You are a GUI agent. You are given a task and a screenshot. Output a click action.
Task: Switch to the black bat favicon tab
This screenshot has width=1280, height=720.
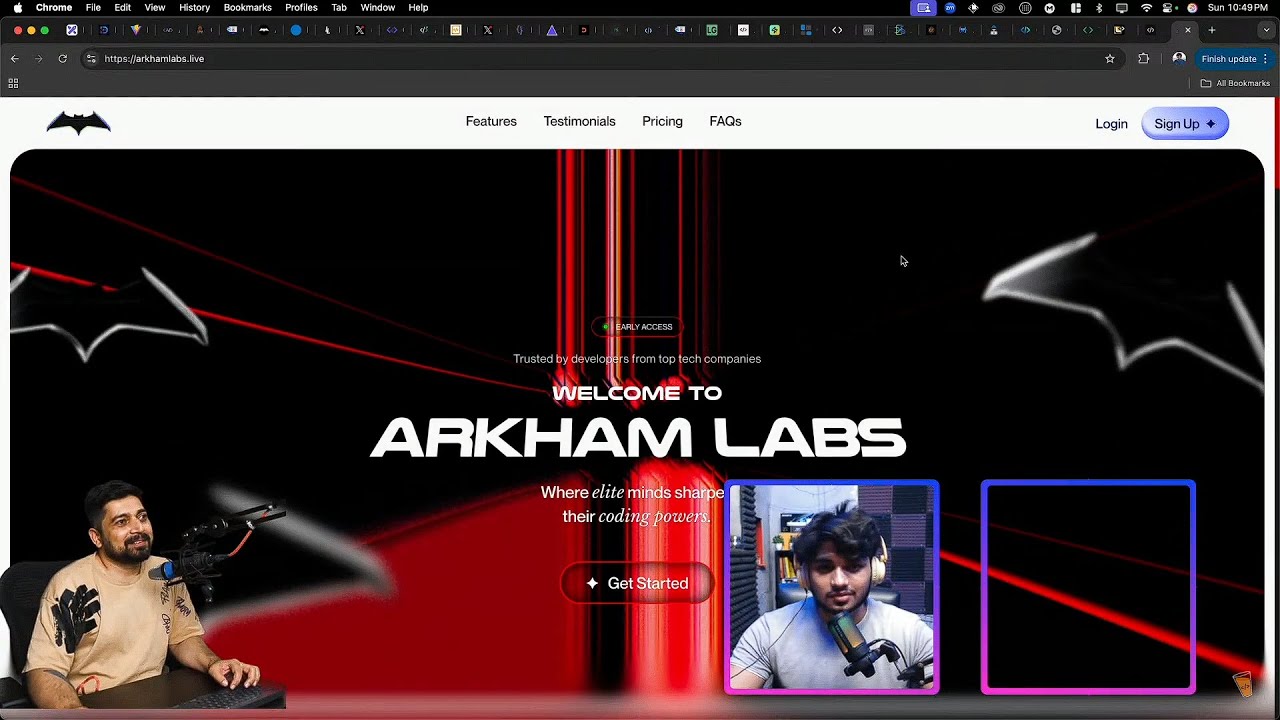pos(264,30)
